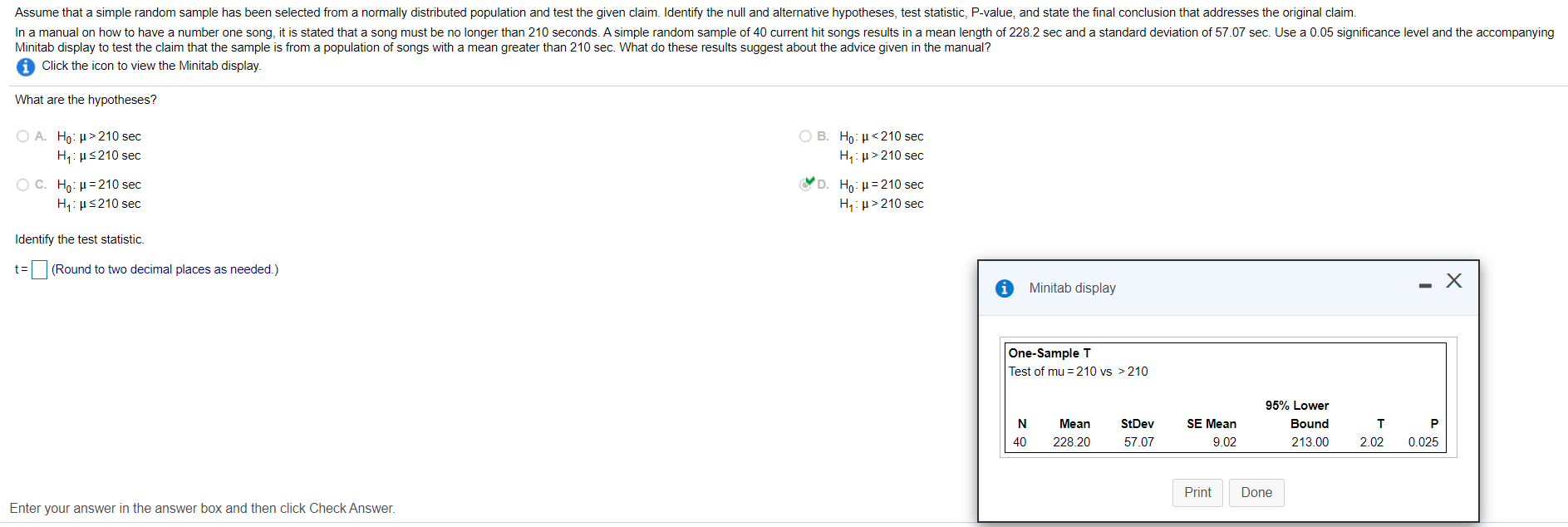This screenshot has height=527, width=1568.
Task: Click the P value 0.025 in the table
Action: tap(1423, 442)
